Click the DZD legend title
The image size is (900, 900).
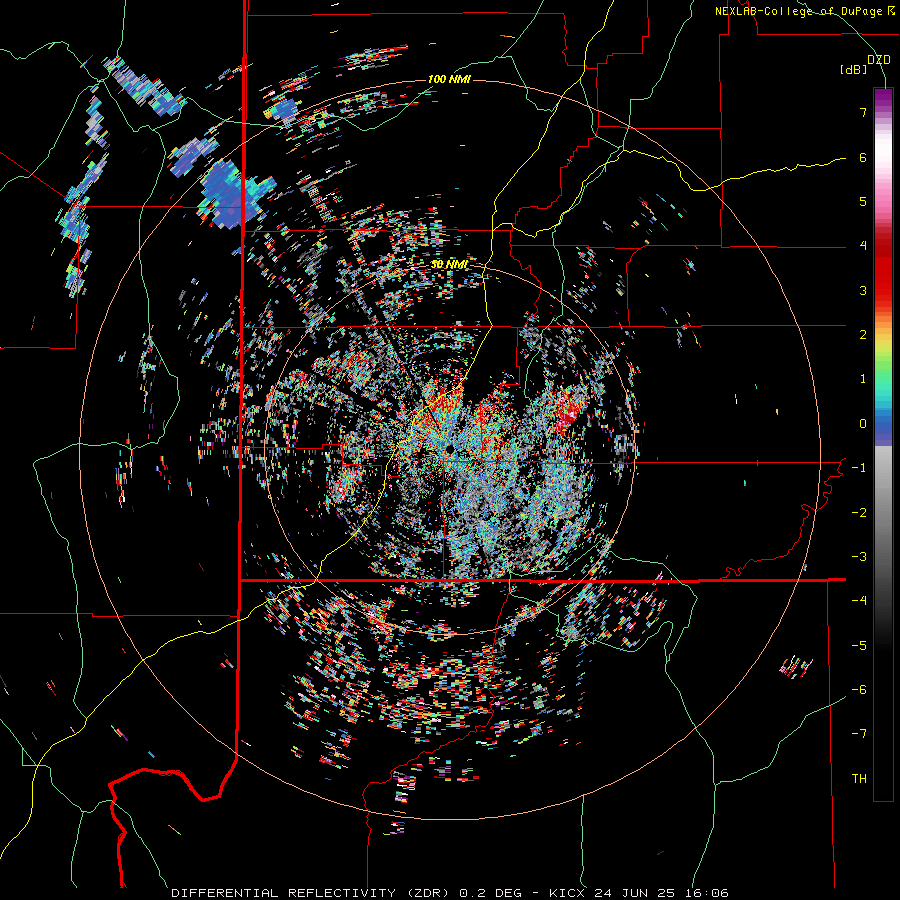[x=879, y=60]
